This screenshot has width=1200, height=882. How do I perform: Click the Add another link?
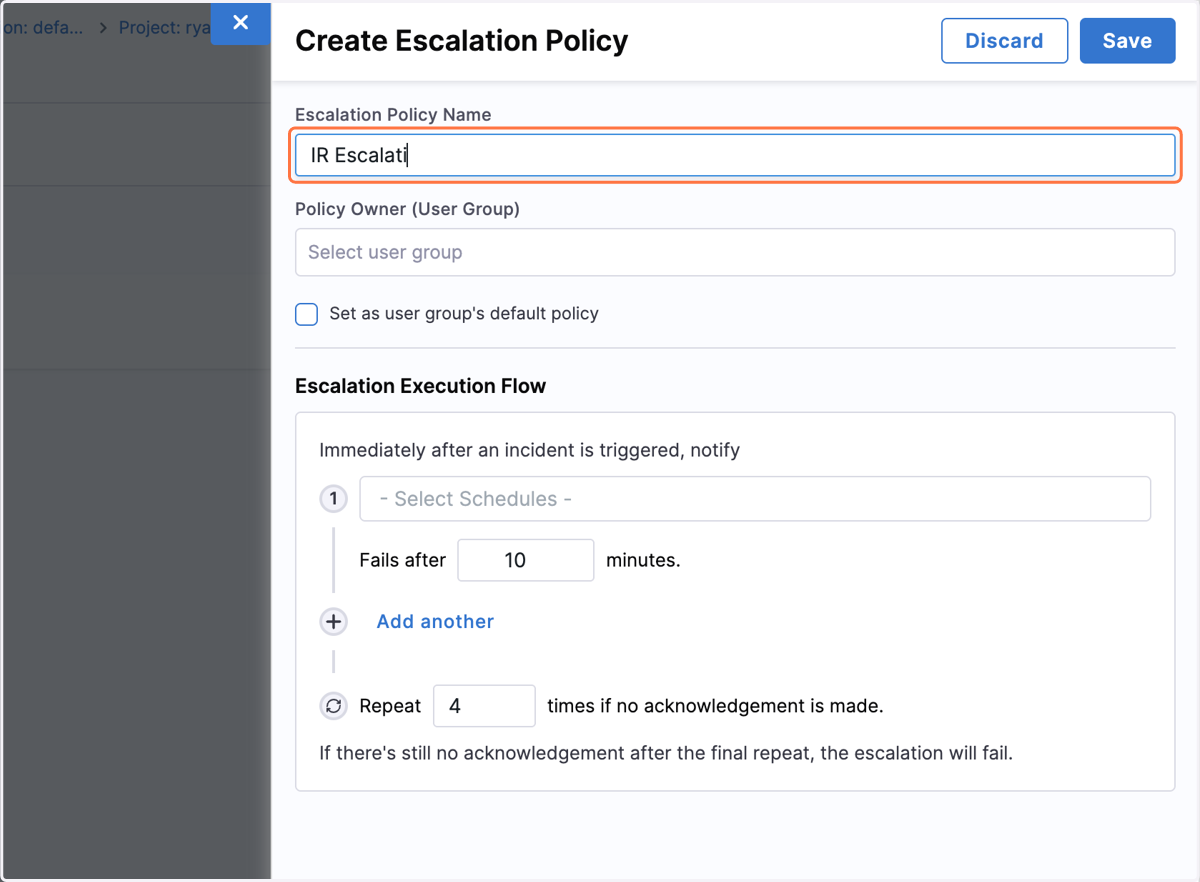pyautogui.click(x=435, y=621)
